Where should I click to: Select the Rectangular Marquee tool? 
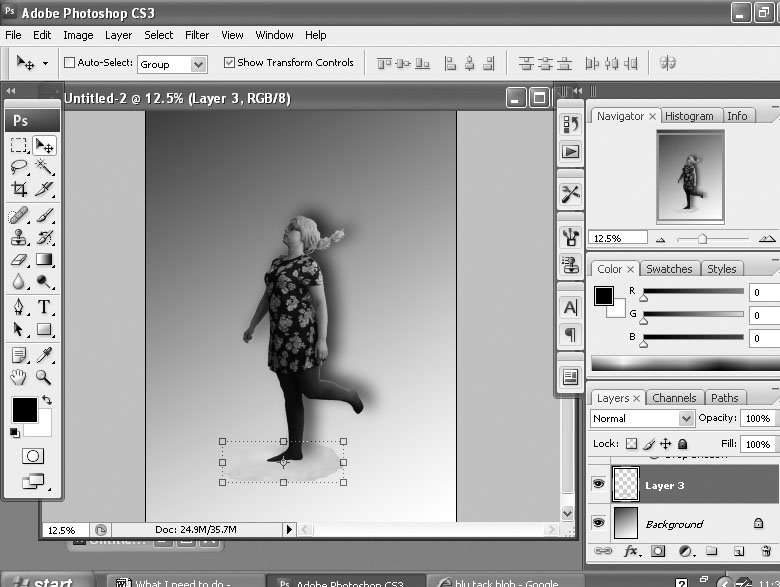click(x=18, y=145)
